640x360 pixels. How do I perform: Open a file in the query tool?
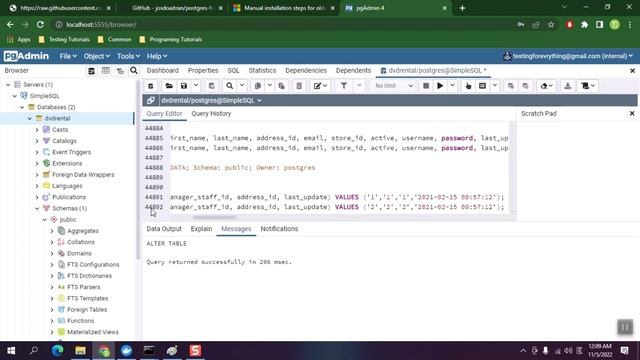point(169,86)
